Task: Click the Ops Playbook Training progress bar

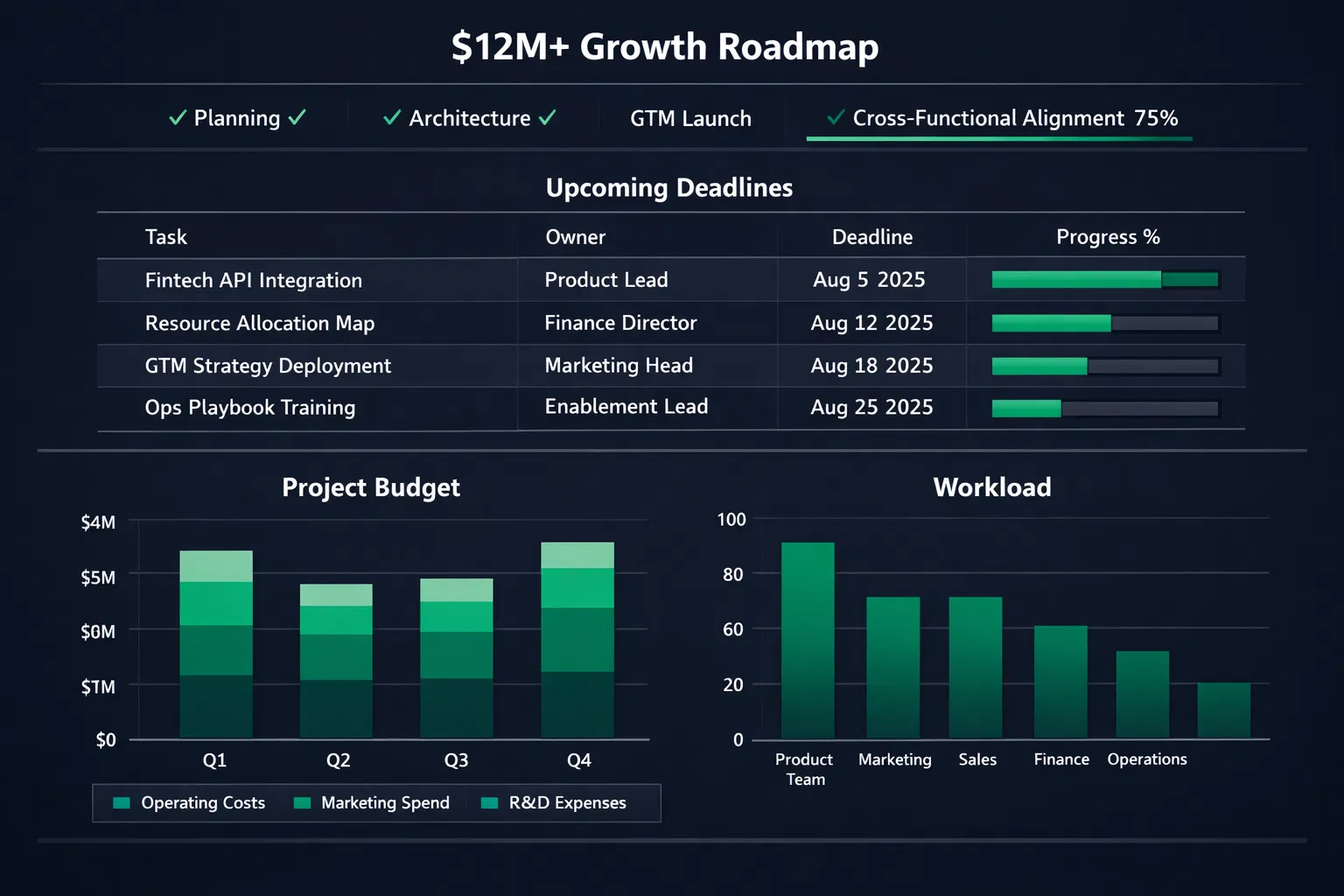Action: [1105, 408]
